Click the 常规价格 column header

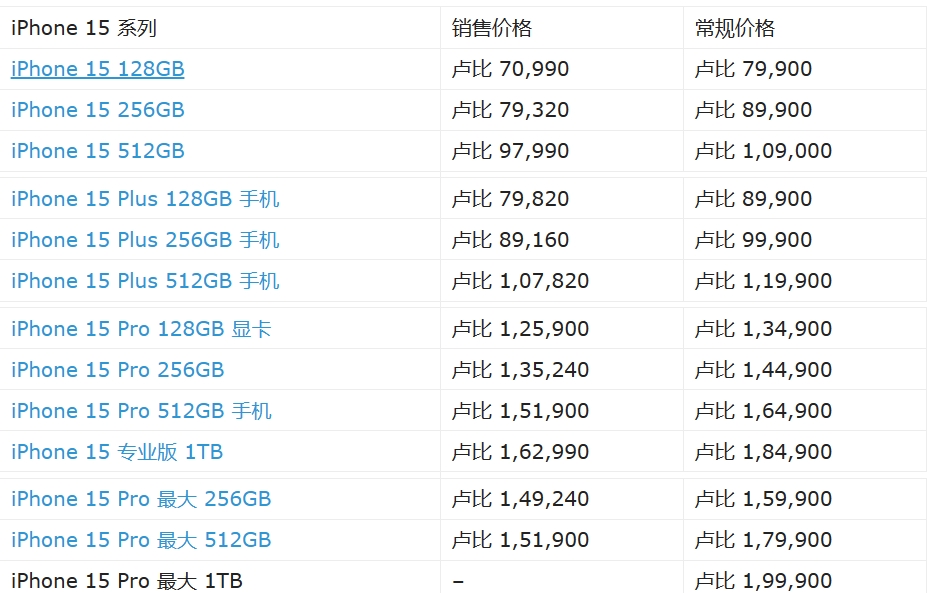pyautogui.click(x=735, y=28)
